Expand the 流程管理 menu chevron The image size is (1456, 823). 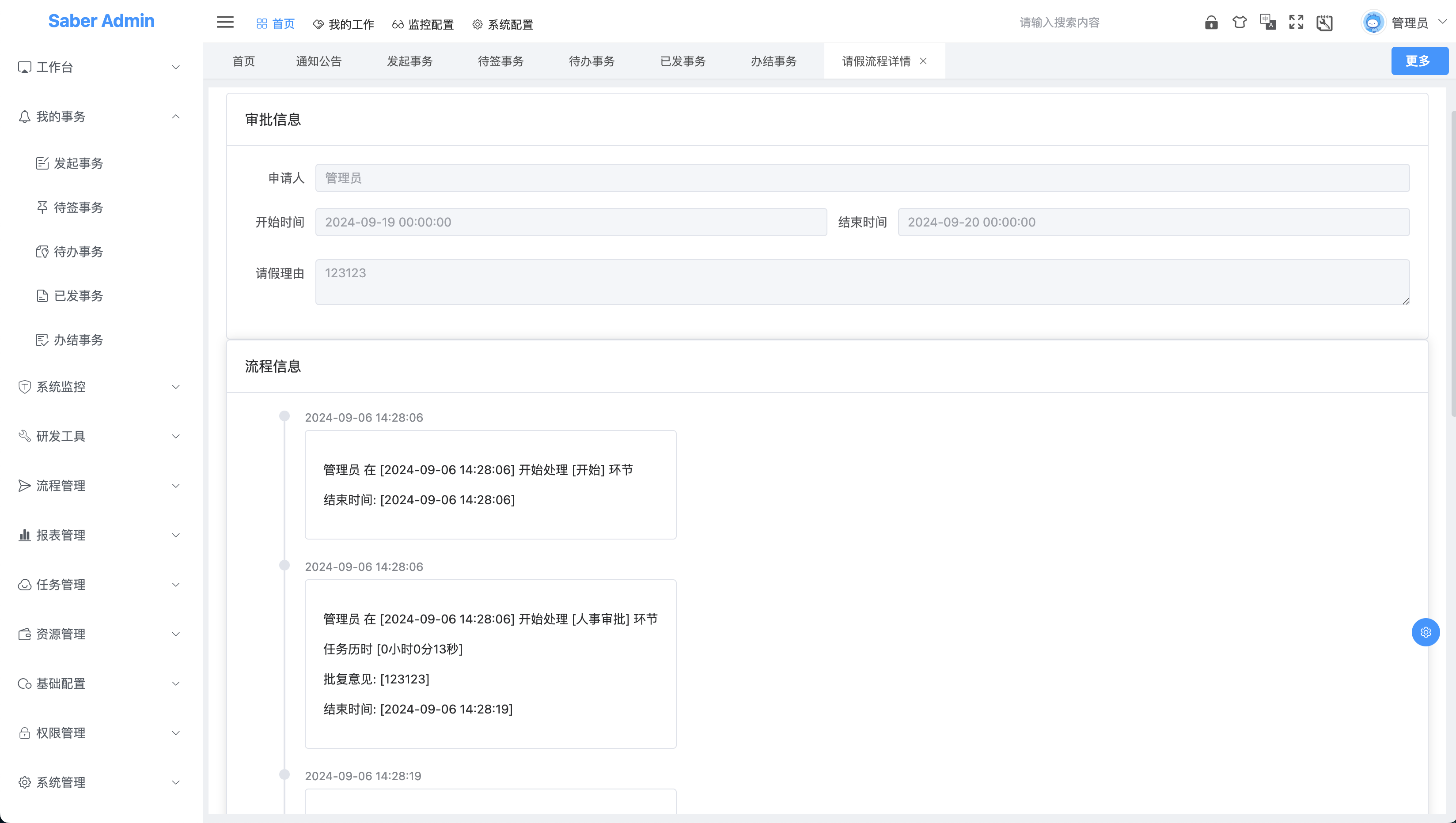point(176,486)
